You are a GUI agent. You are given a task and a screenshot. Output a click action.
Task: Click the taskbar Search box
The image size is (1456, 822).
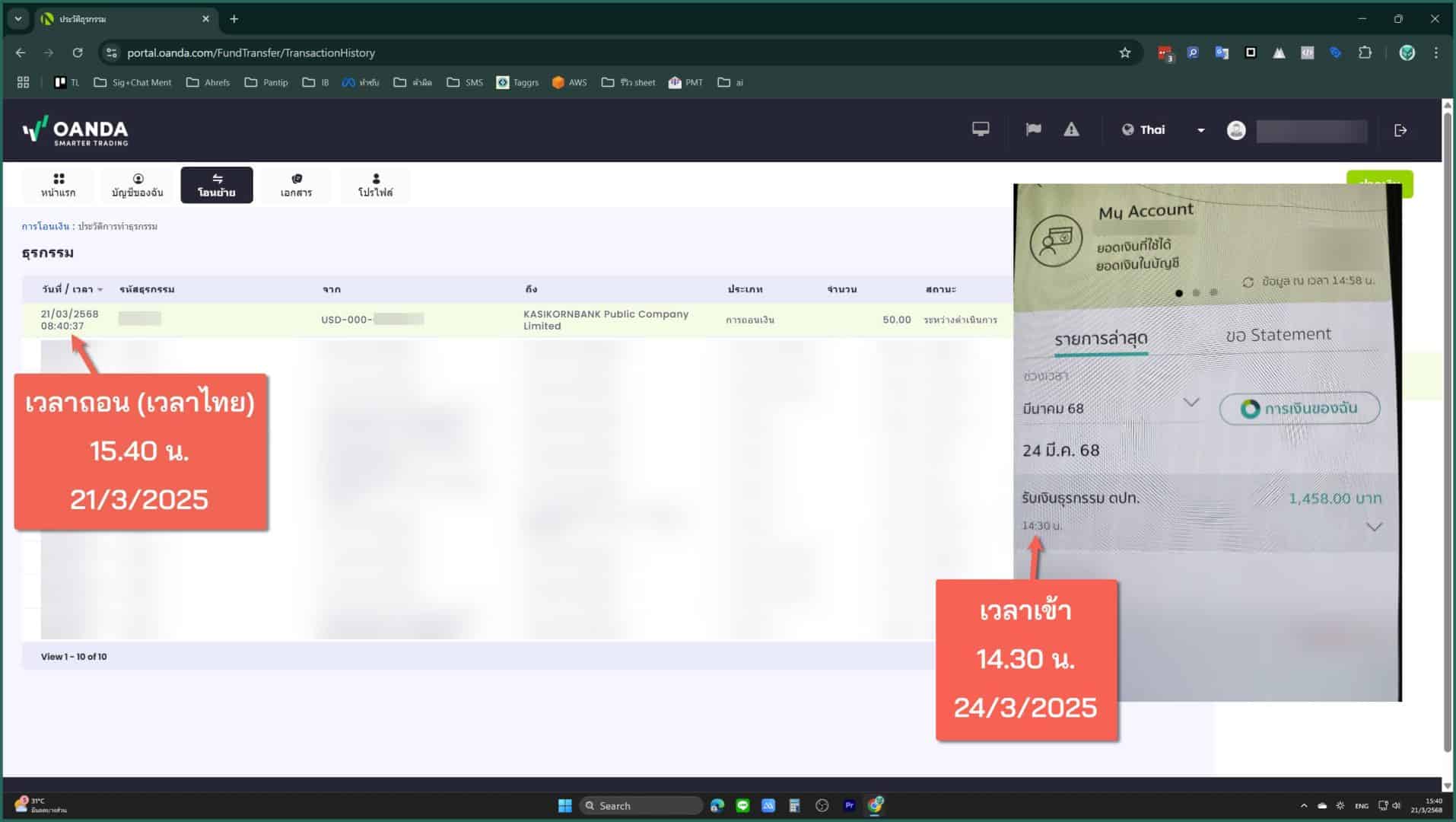(x=641, y=805)
